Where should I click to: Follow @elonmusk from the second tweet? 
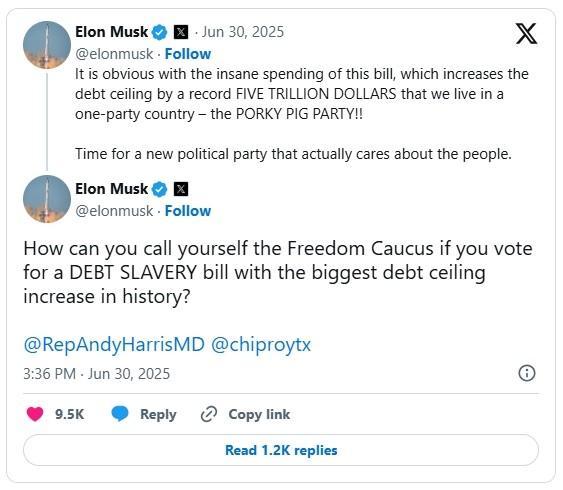click(x=188, y=211)
